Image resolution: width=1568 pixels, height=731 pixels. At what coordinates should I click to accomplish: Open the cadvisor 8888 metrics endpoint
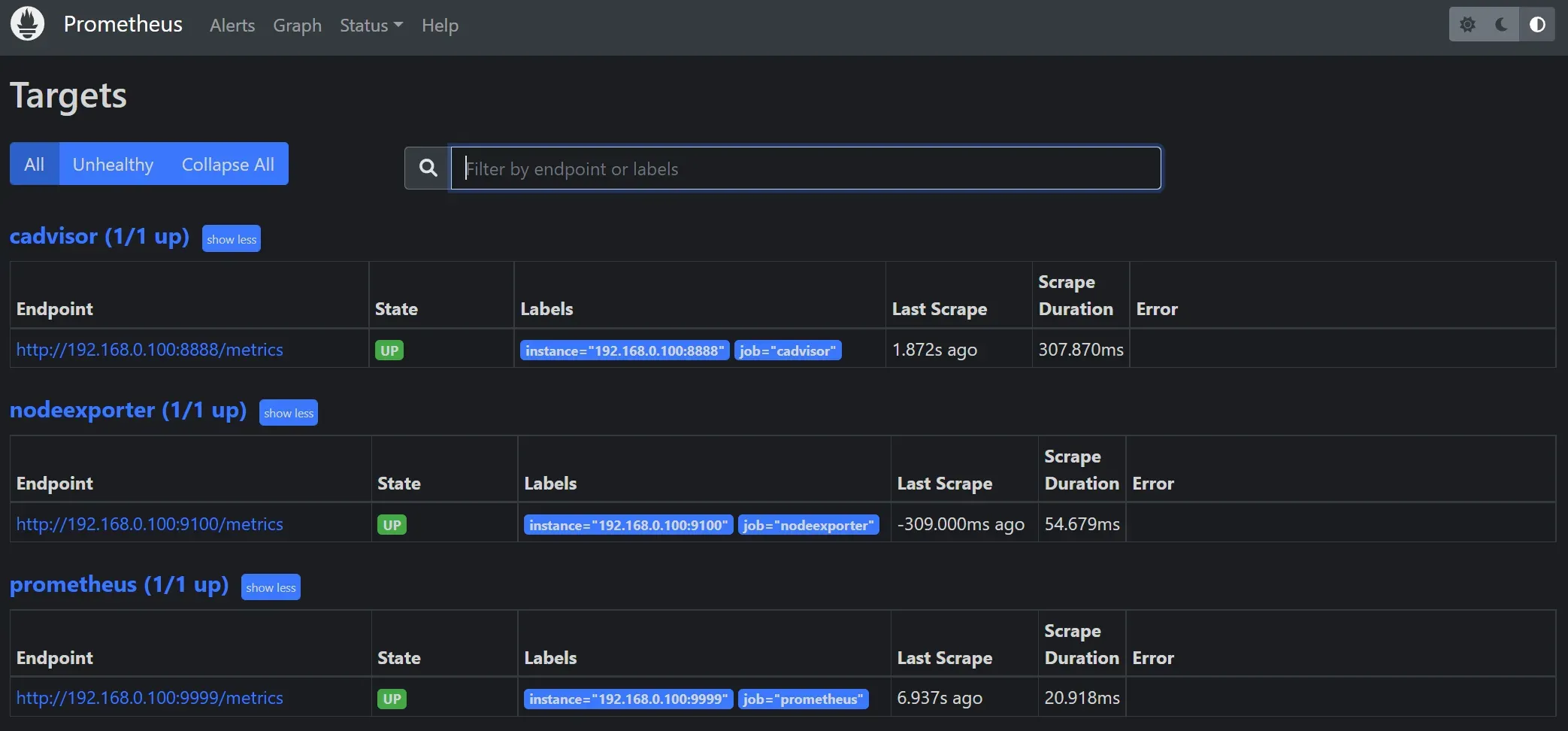coord(150,350)
